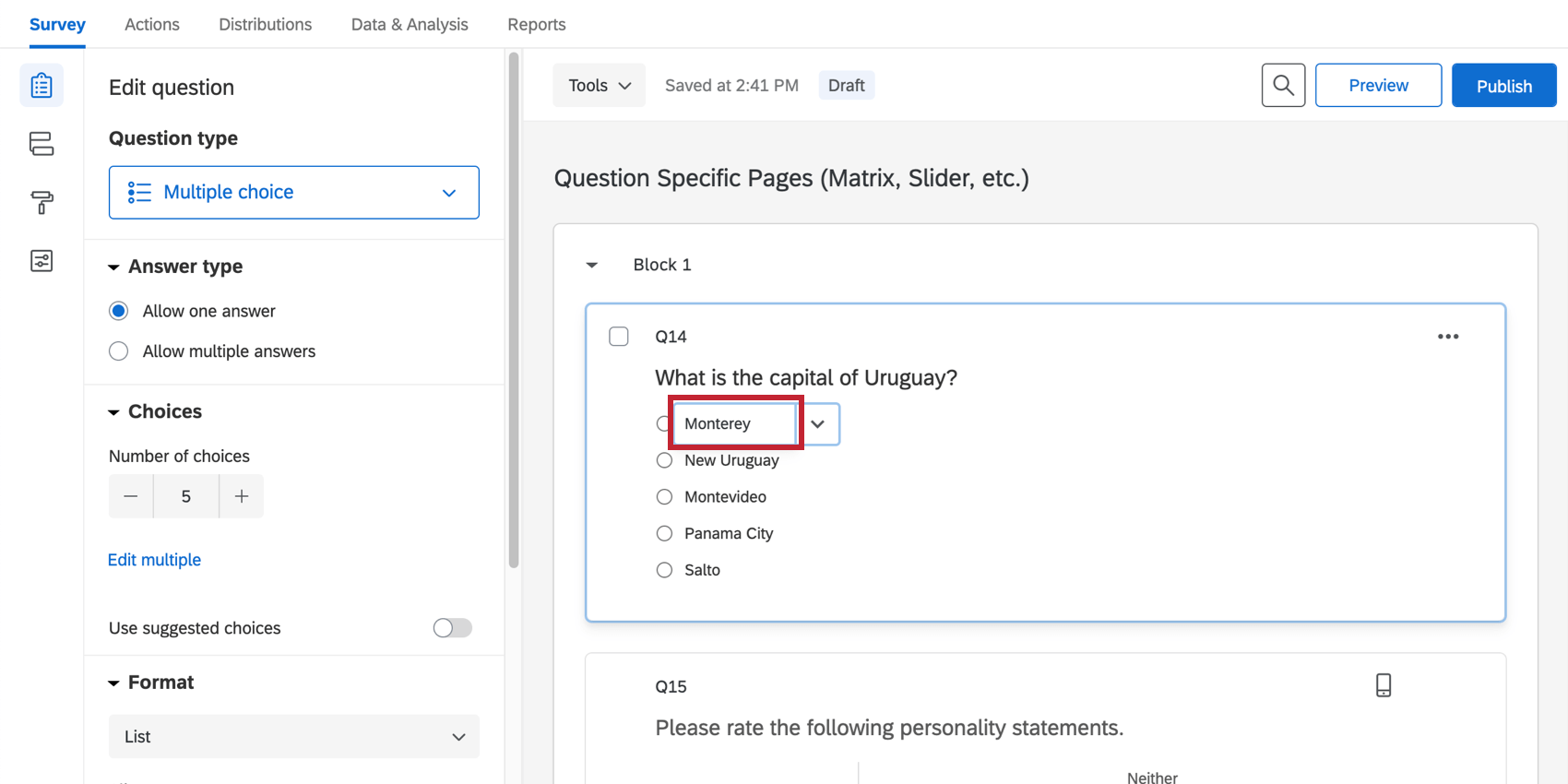The image size is (1568, 784).
Task: Open the Q14 three-dot options menu
Action: pyautogui.click(x=1448, y=337)
